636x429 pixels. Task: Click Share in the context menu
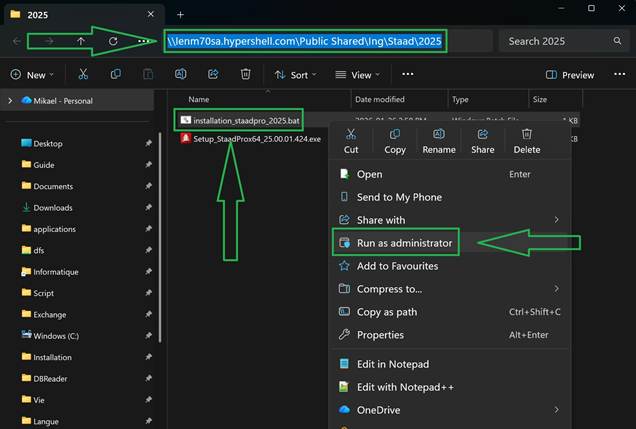coord(483,142)
